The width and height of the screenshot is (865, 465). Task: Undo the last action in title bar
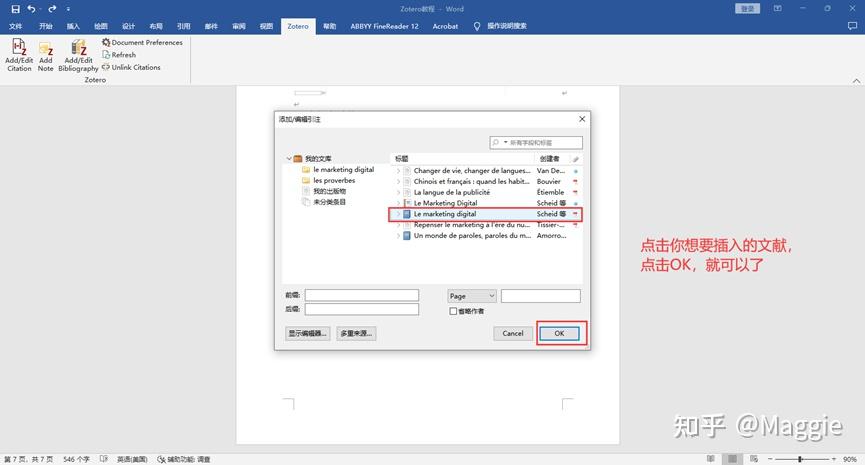[31, 9]
